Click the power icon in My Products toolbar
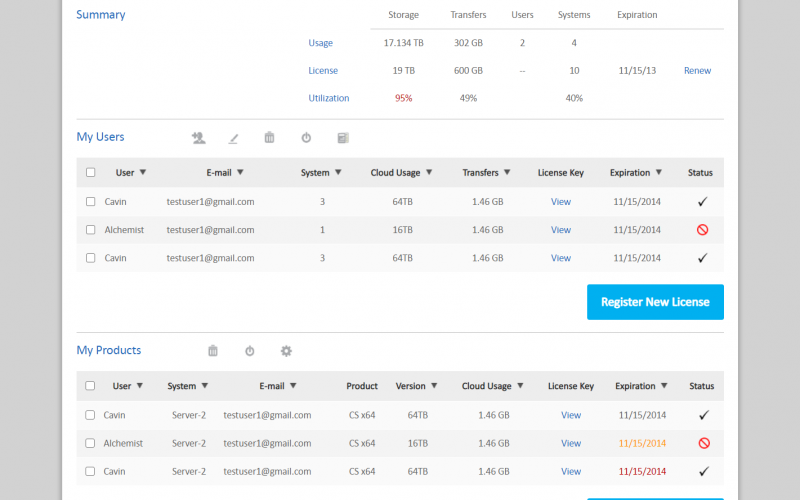The image size is (800, 500). click(250, 351)
